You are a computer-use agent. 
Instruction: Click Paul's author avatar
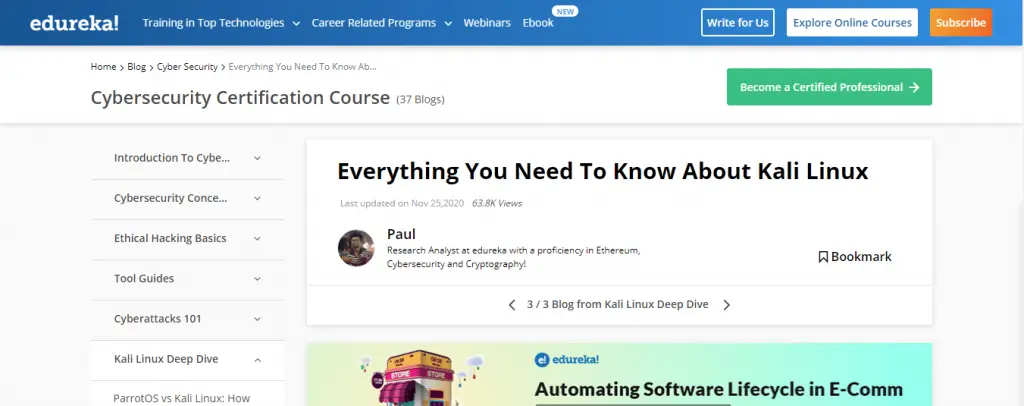(x=356, y=249)
